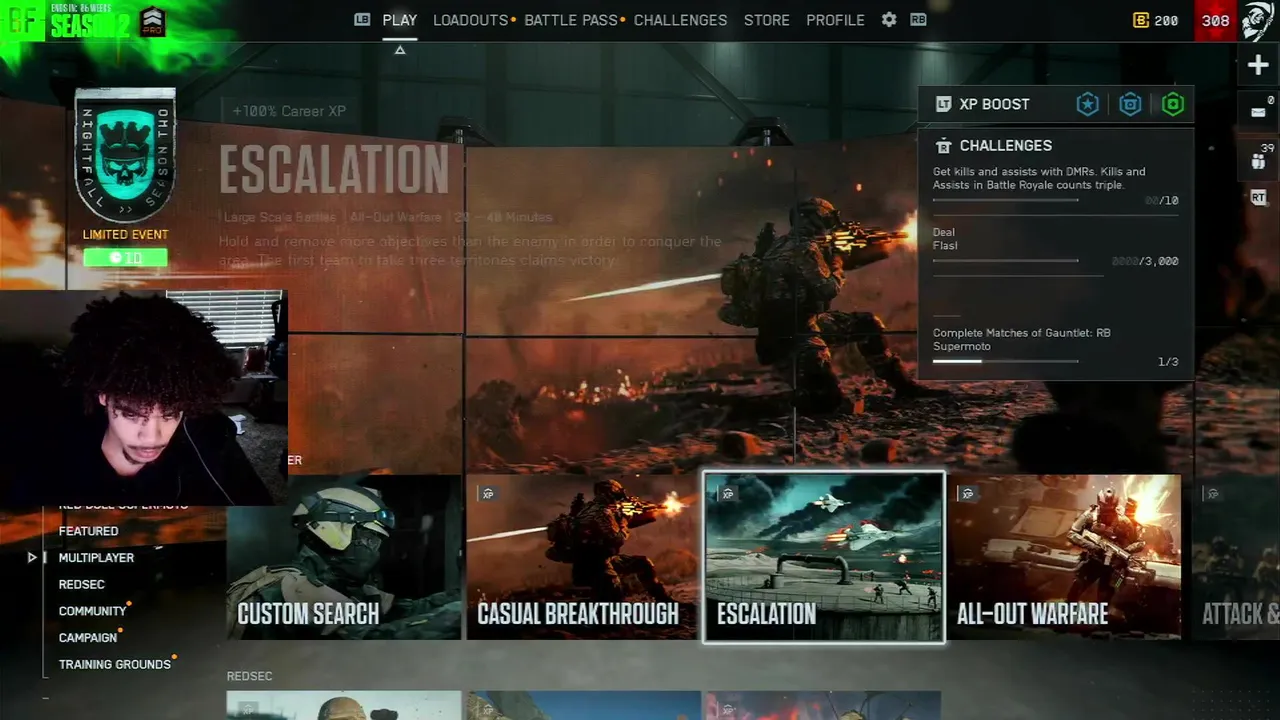1280x720 pixels.
Task: Select MULTIPLAYER in the side menu
Action: pyautogui.click(x=96, y=557)
